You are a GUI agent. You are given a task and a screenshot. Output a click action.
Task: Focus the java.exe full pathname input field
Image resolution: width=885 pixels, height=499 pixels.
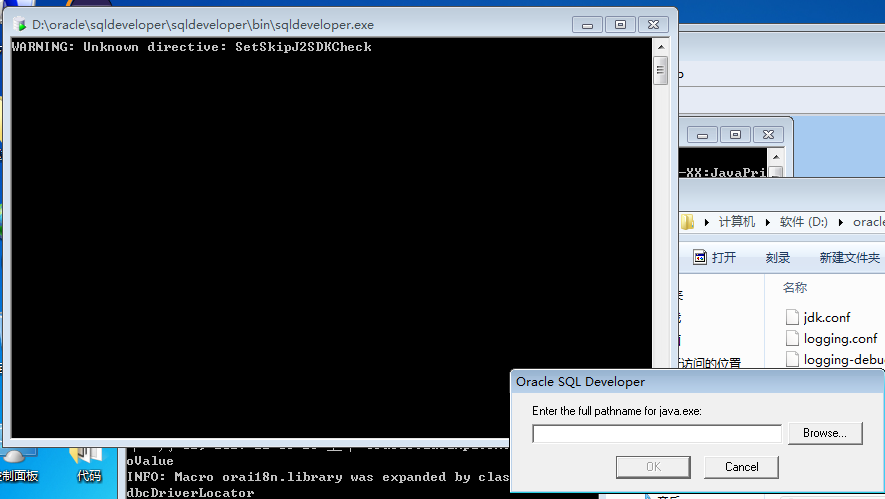coord(656,434)
